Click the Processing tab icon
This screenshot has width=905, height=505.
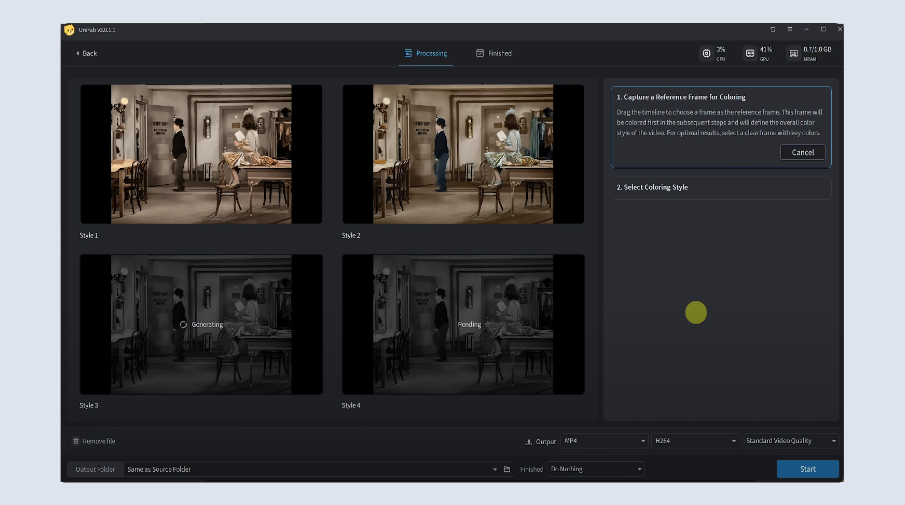[x=408, y=53]
